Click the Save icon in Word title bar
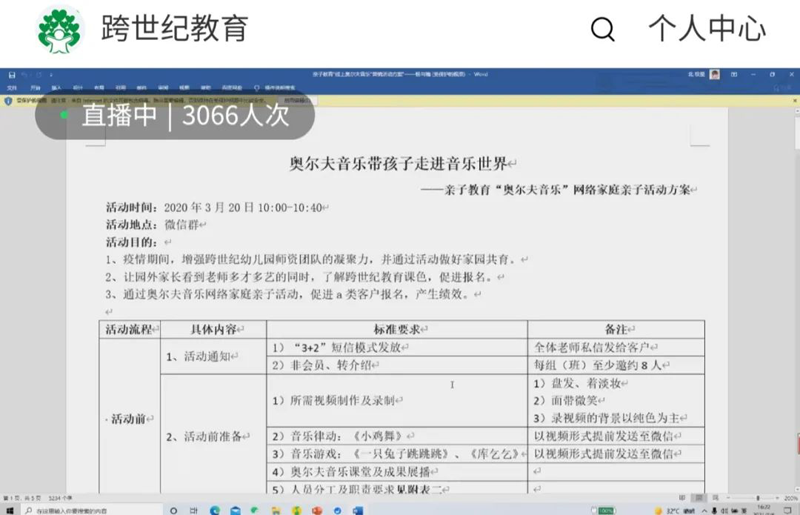 11,75
